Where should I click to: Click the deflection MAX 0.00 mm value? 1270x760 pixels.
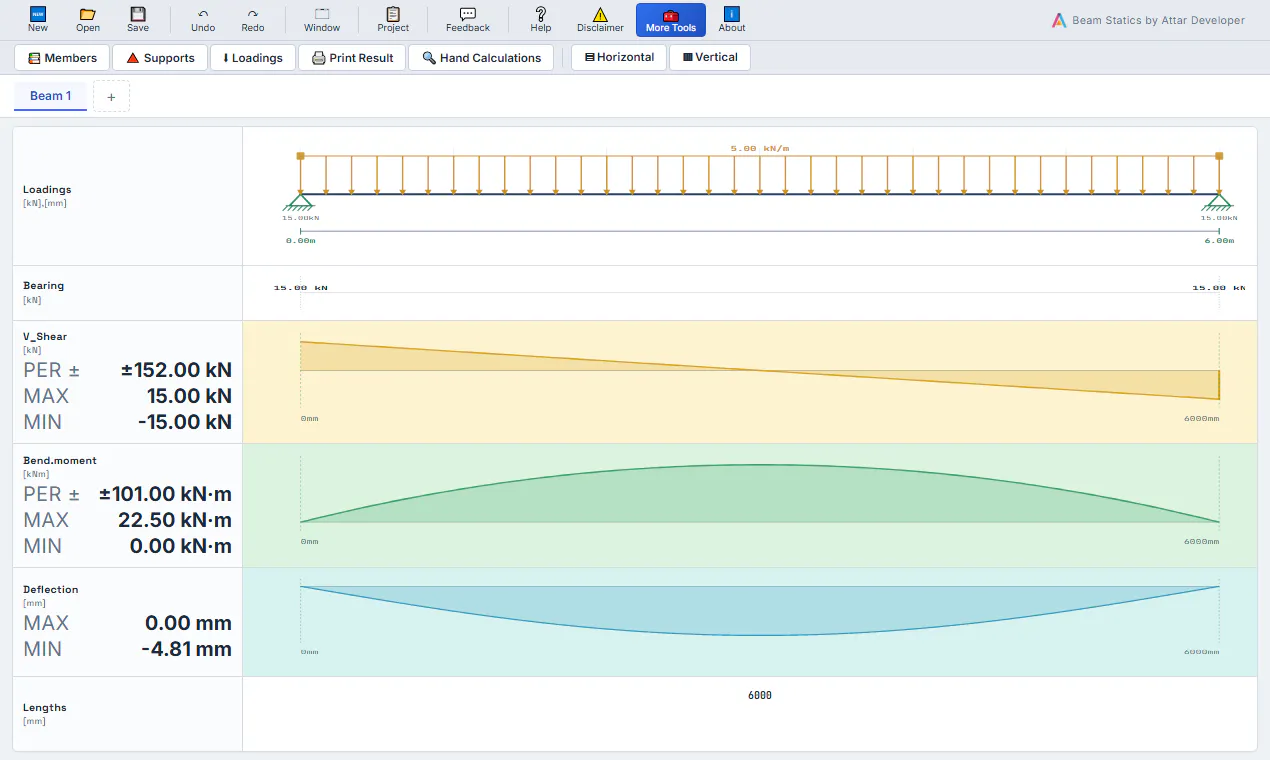pos(188,623)
